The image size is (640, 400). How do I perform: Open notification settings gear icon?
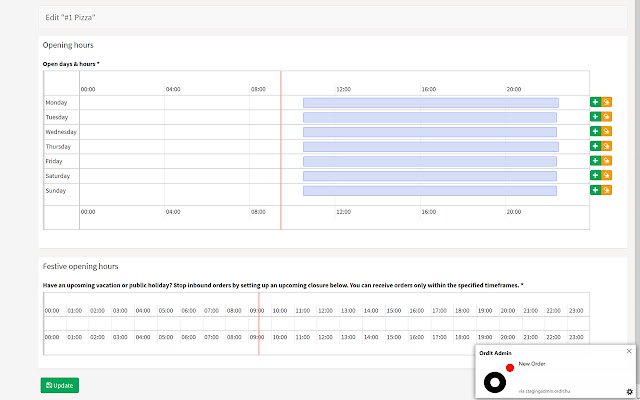(x=629, y=392)
